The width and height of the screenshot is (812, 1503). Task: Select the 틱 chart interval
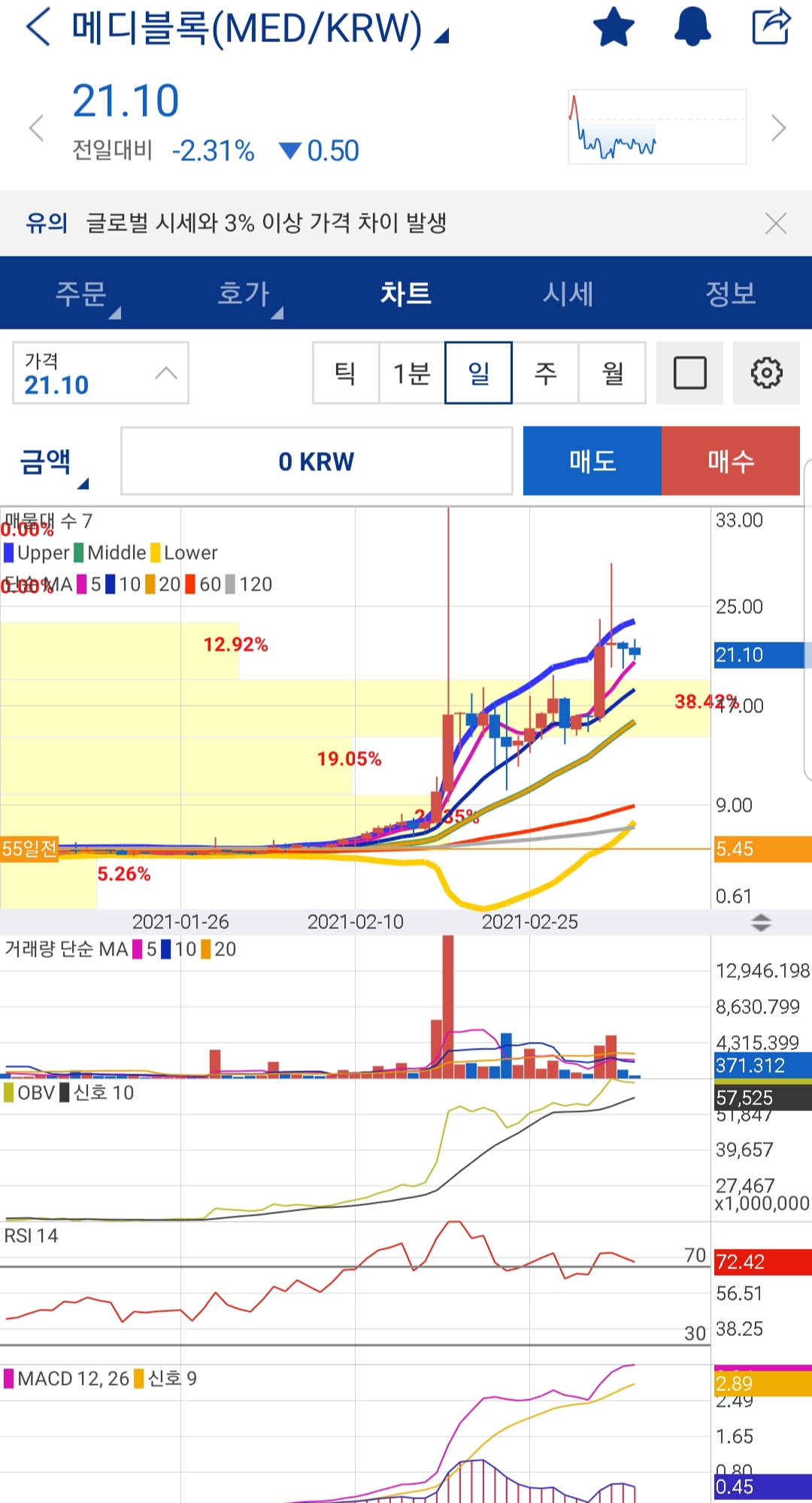tap(346, 373)
